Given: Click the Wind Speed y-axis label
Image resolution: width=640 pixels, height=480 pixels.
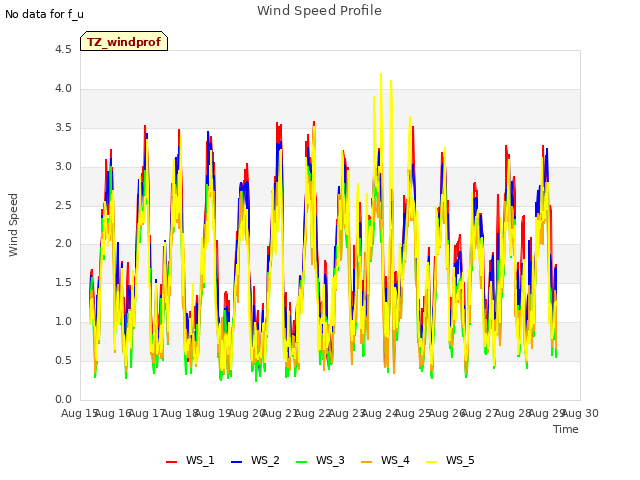Looking at the screenshot, I should click(13, 225).
